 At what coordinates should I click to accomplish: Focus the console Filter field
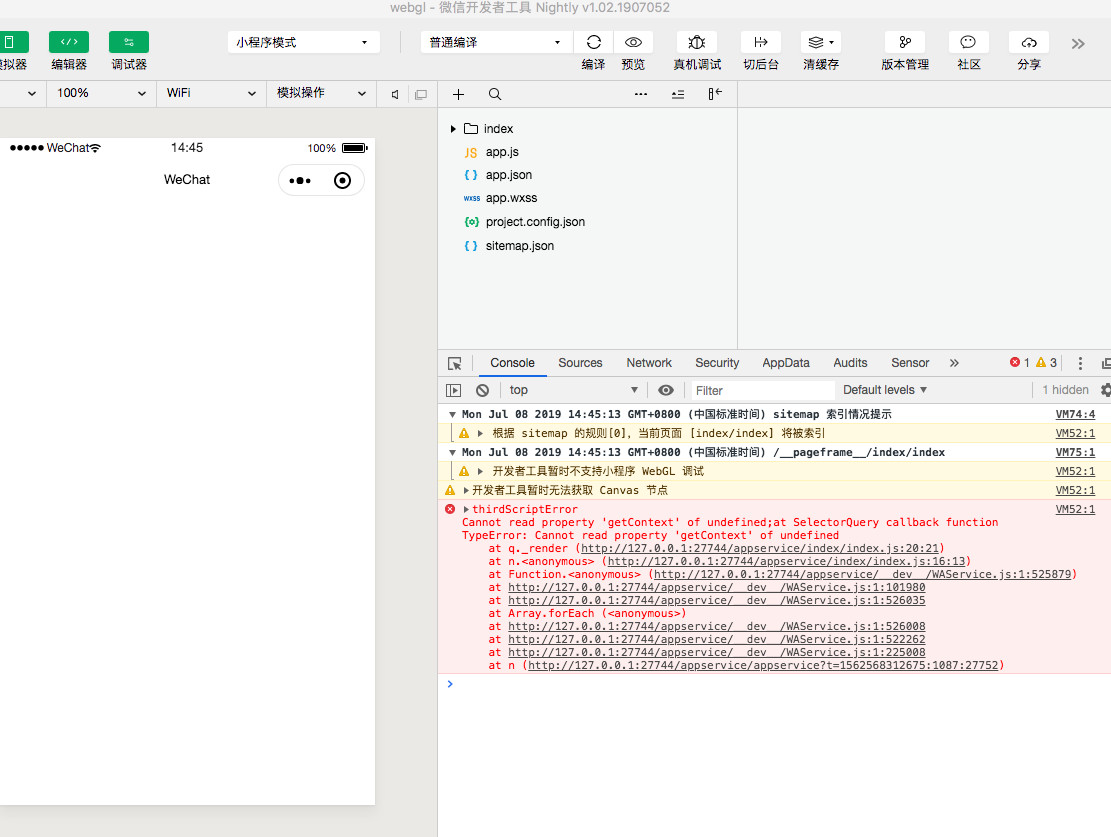point(762,391)
